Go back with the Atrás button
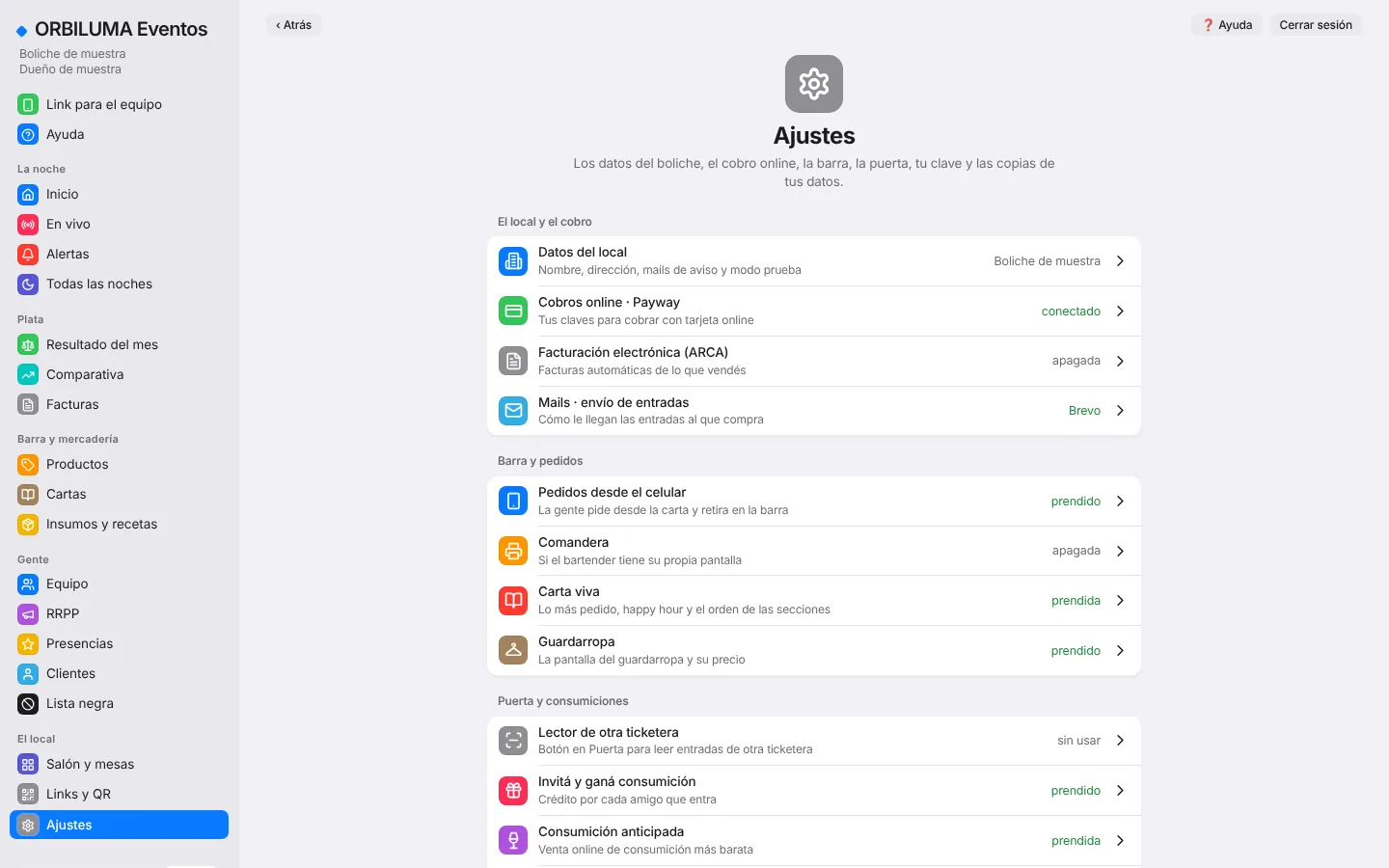 [293, 25]
